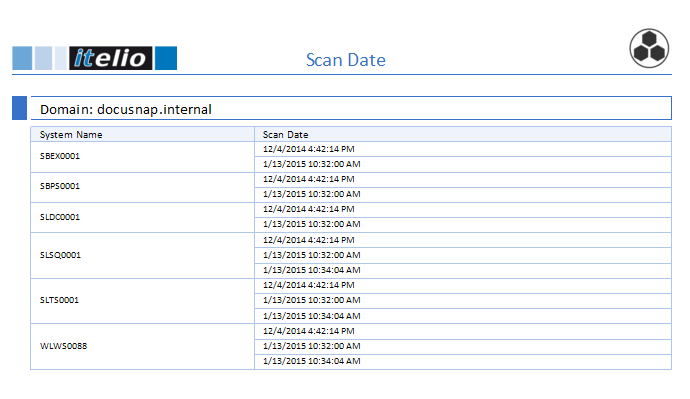Click SLTS0001's 12/4/2014 4:42:14 PM scan
This screenshot has height=399, width=690.
coord(308,285)
